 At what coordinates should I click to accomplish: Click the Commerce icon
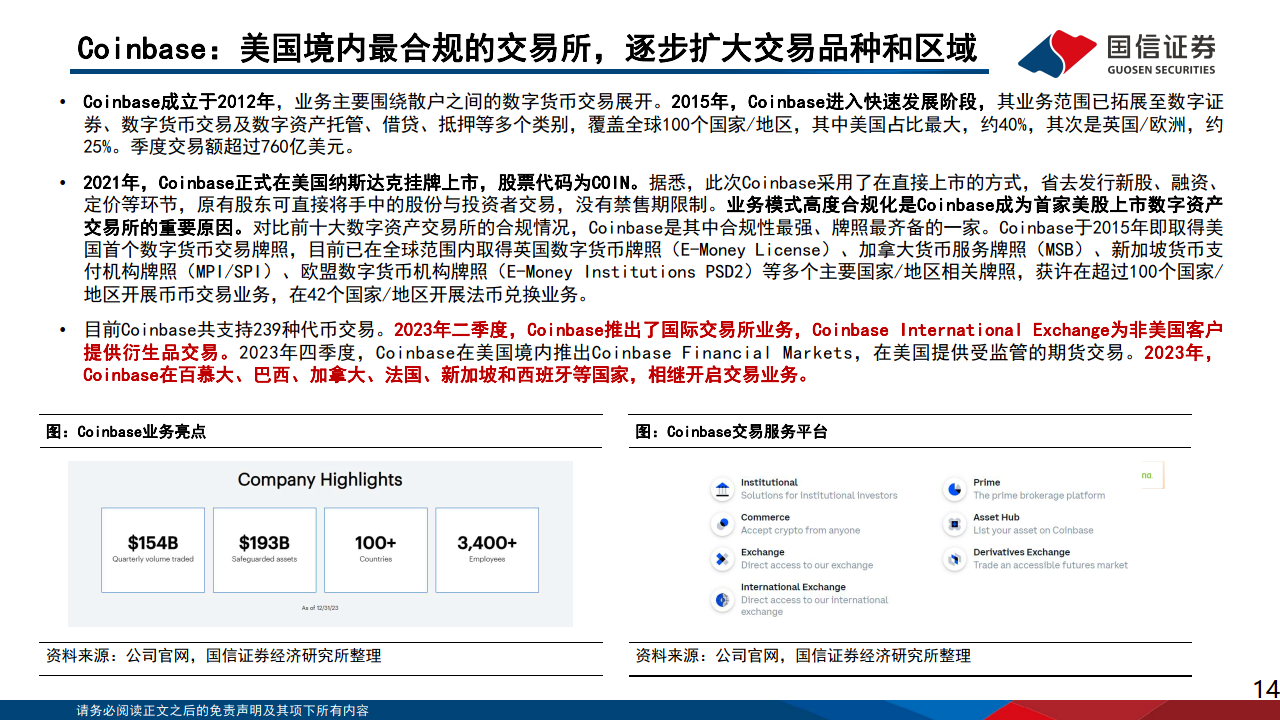coord(722,524)
